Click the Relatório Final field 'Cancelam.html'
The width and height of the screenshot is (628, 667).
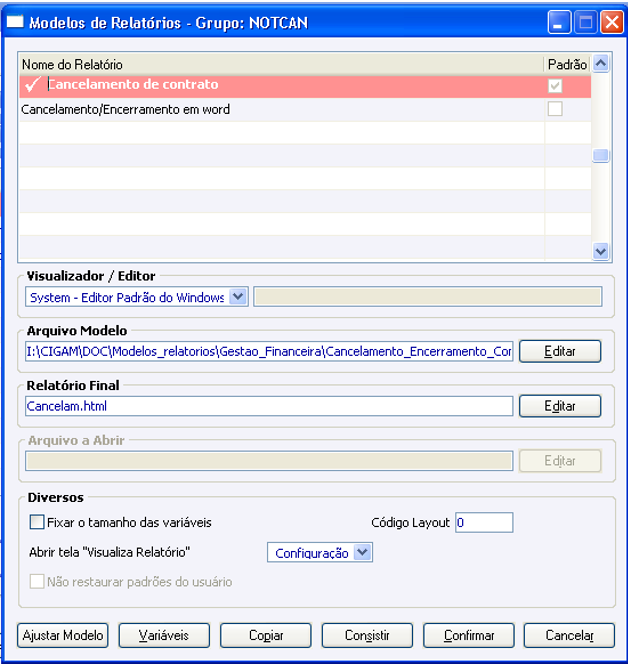pyautogui.click(x=269, y=406)
